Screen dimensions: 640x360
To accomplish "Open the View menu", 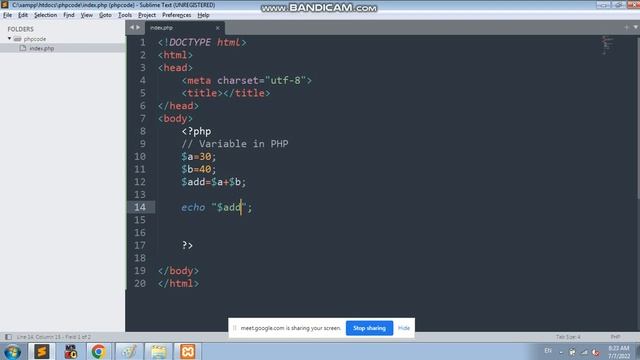I will tap(87, 15).
